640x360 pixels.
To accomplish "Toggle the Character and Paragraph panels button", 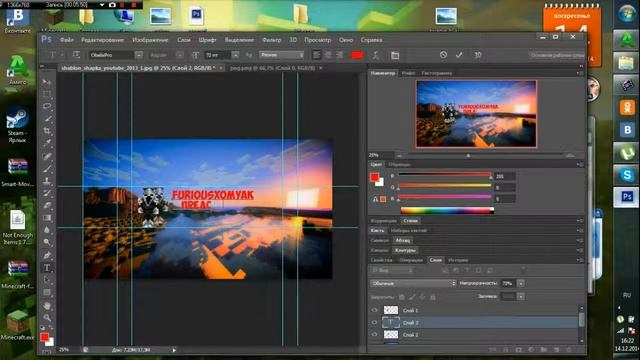I will 395,55.
